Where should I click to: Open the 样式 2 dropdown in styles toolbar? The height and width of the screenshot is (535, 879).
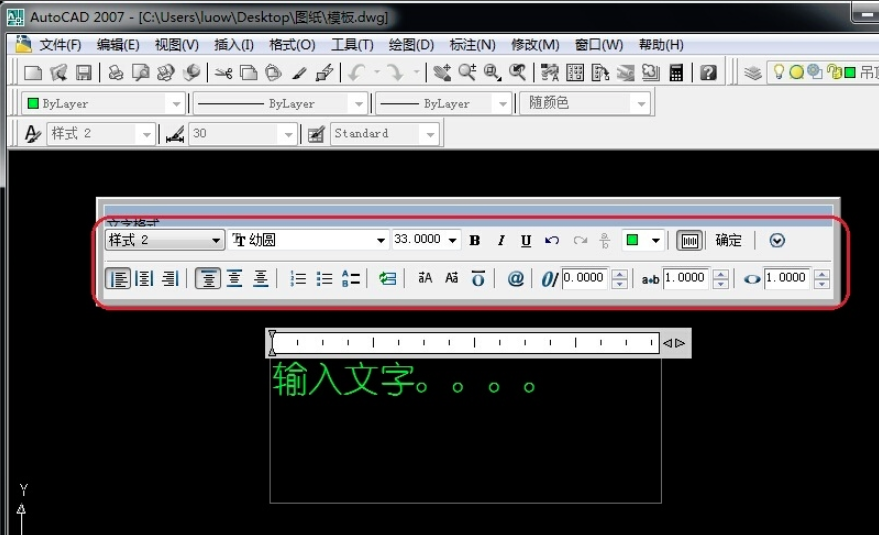(x=146, y=134)
